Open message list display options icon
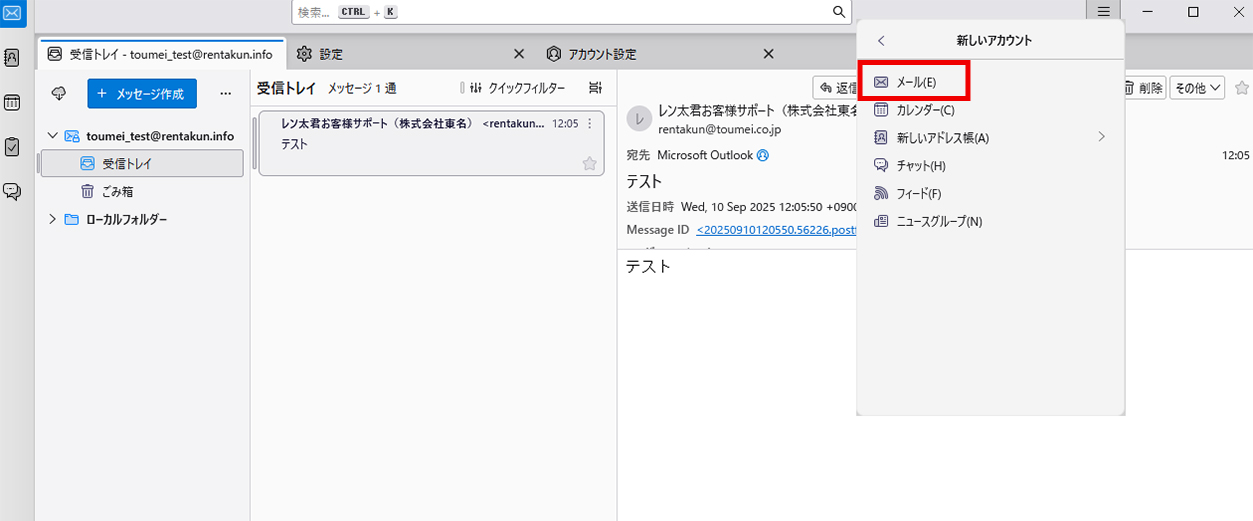1253x521 pixels. 596,88
